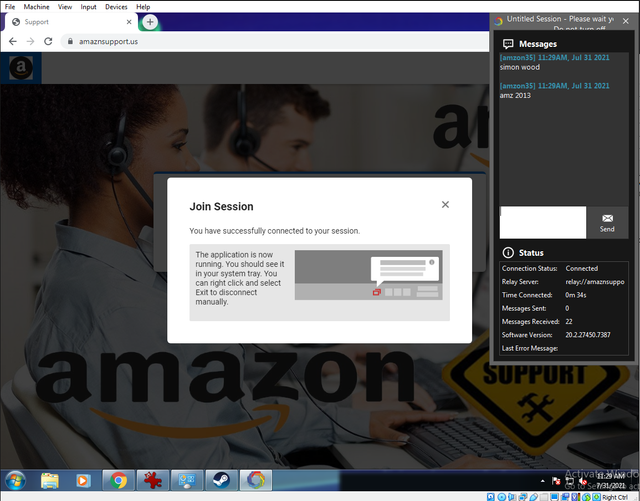The image size is (640, 501).
Task: Click the amaznsupport.us address bar
Action: (x=274, y=41)
